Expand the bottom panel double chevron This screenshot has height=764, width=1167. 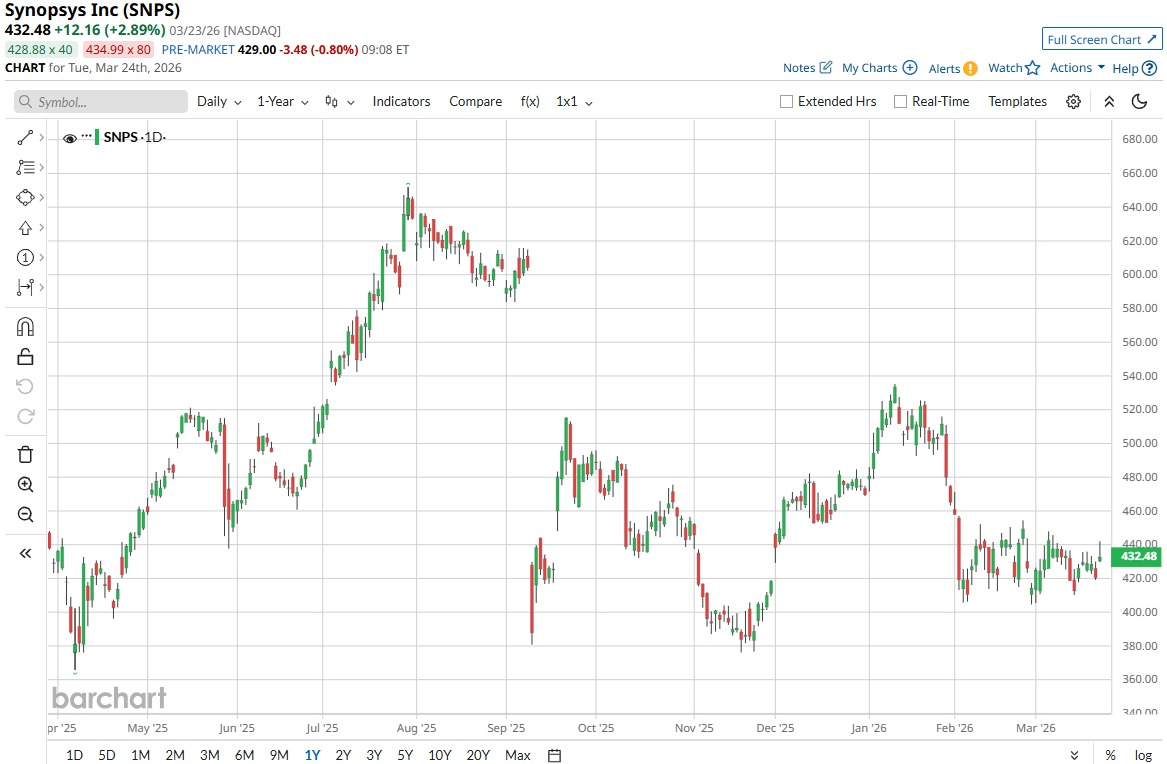1074,756
